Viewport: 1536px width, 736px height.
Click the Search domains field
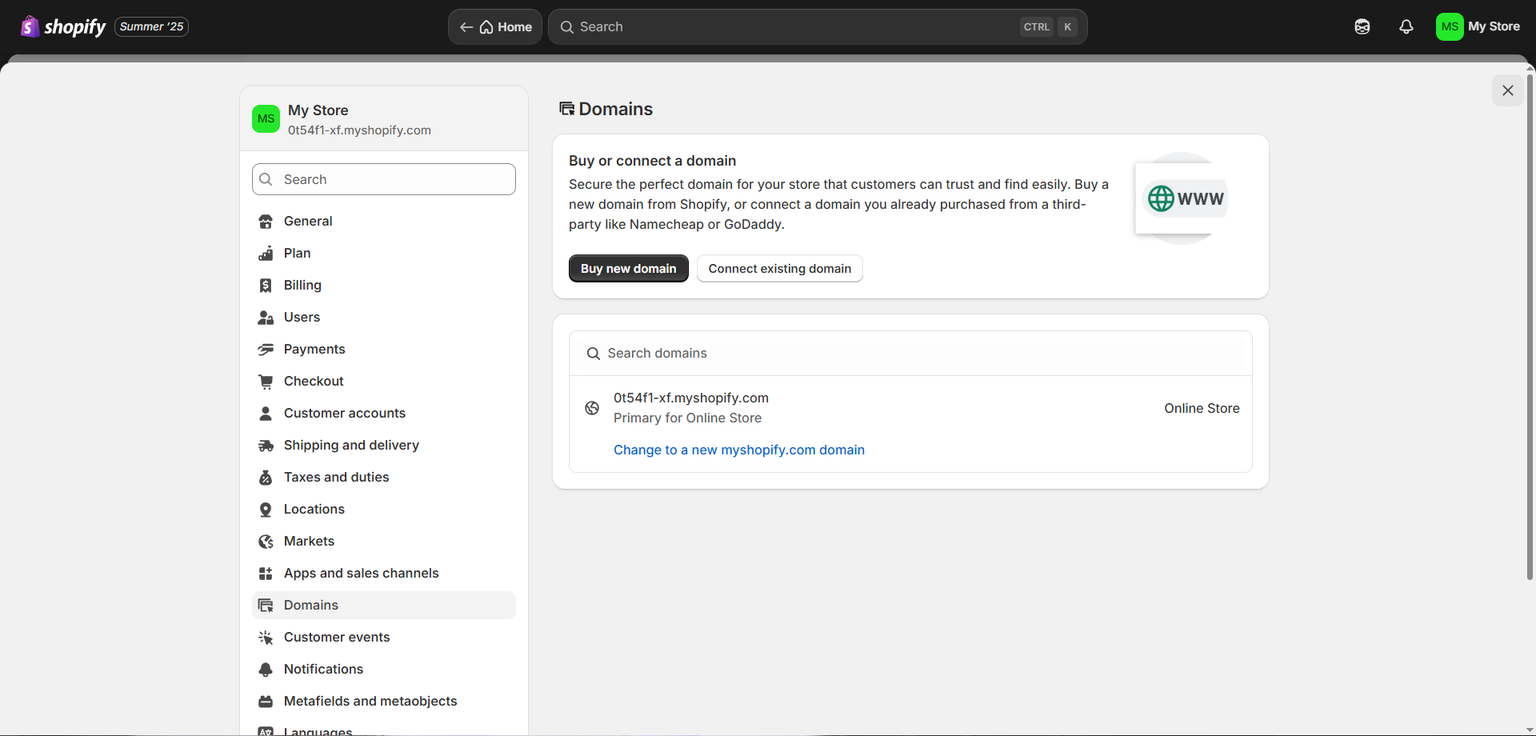[x=910, y=353]
